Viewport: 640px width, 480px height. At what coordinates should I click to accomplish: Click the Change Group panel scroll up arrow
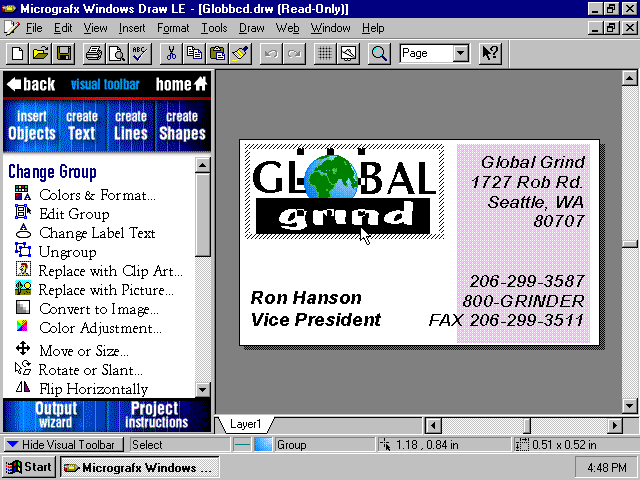click(x=202, y=165)
